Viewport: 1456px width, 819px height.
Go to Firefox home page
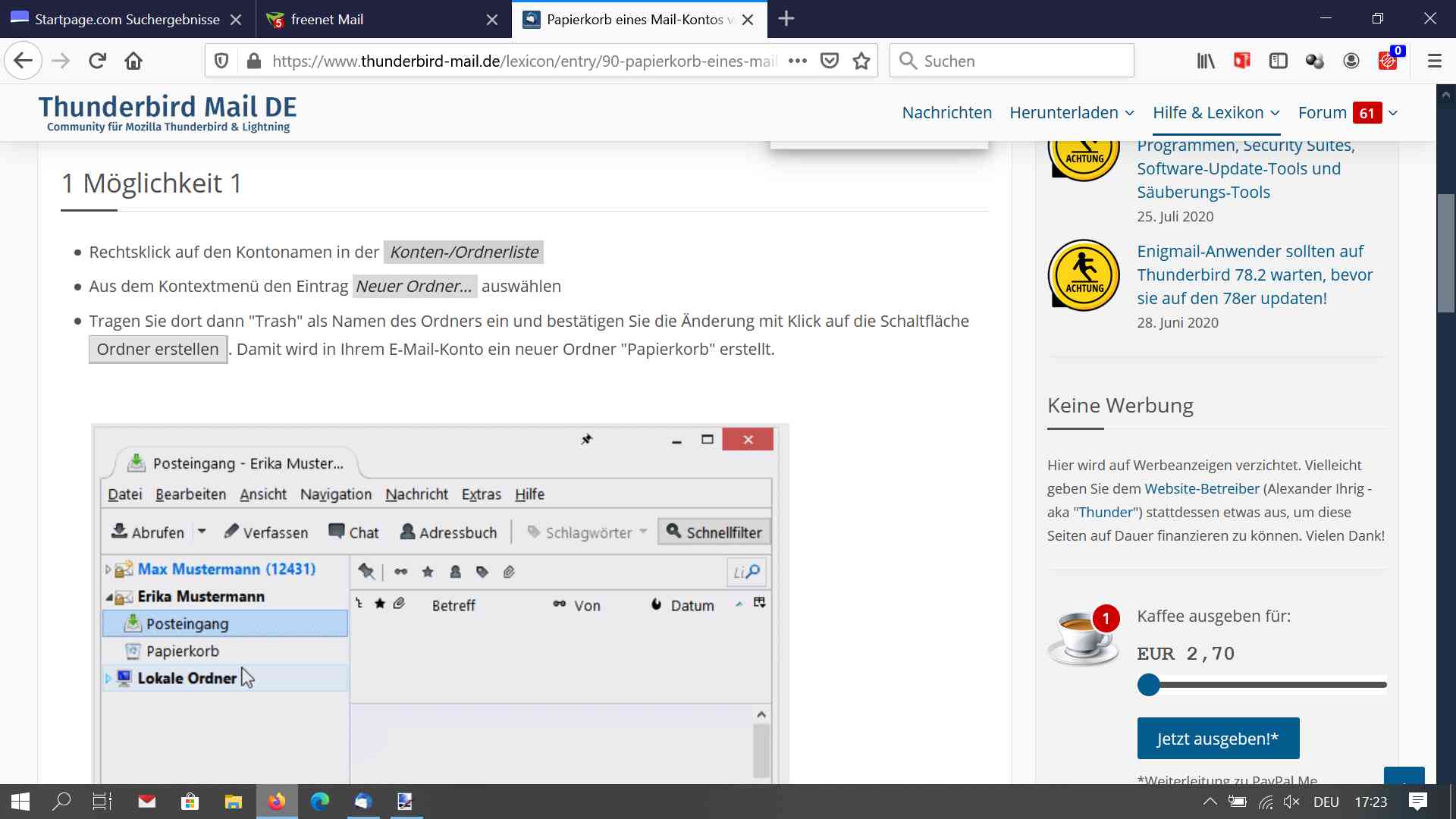click(x=133, y=61)
